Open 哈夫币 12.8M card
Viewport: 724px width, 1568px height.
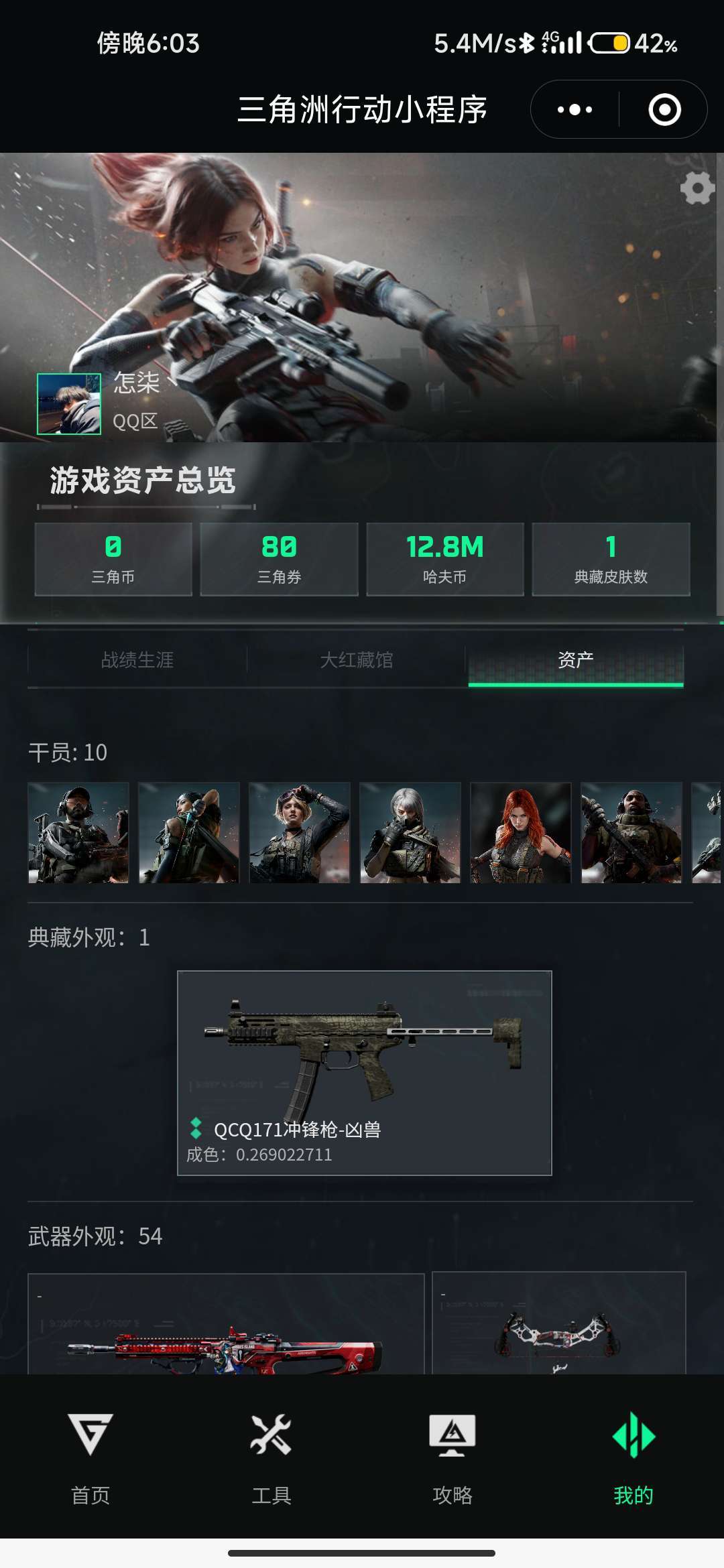[x=445, y=560]
